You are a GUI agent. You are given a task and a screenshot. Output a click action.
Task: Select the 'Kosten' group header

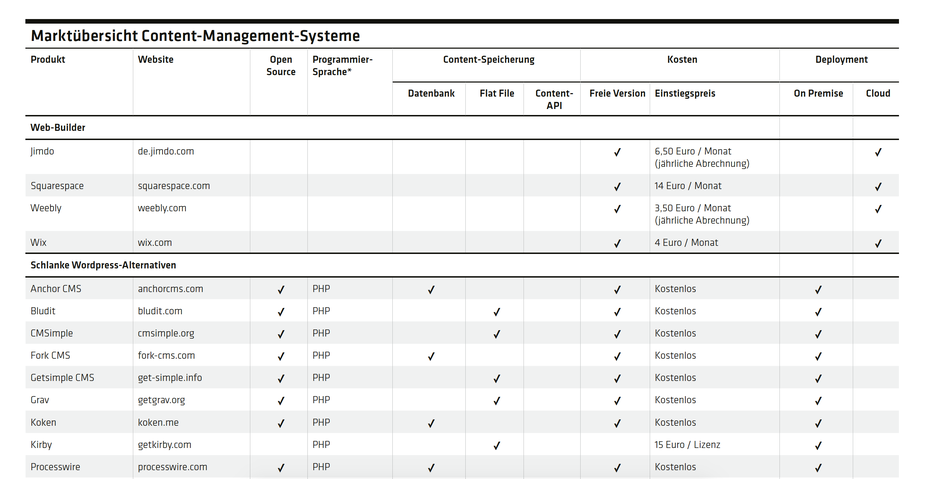pyautogui.click(x=682, y=59)
